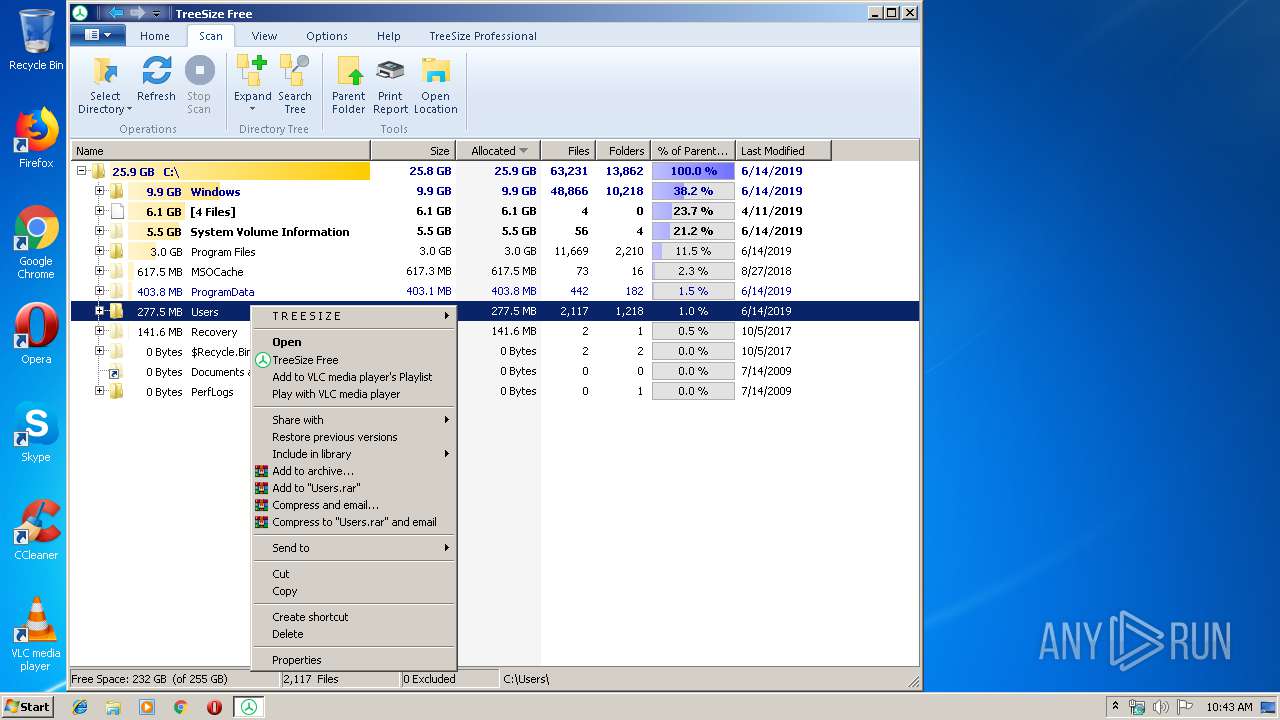Open Chrome from taskbar

181,707
